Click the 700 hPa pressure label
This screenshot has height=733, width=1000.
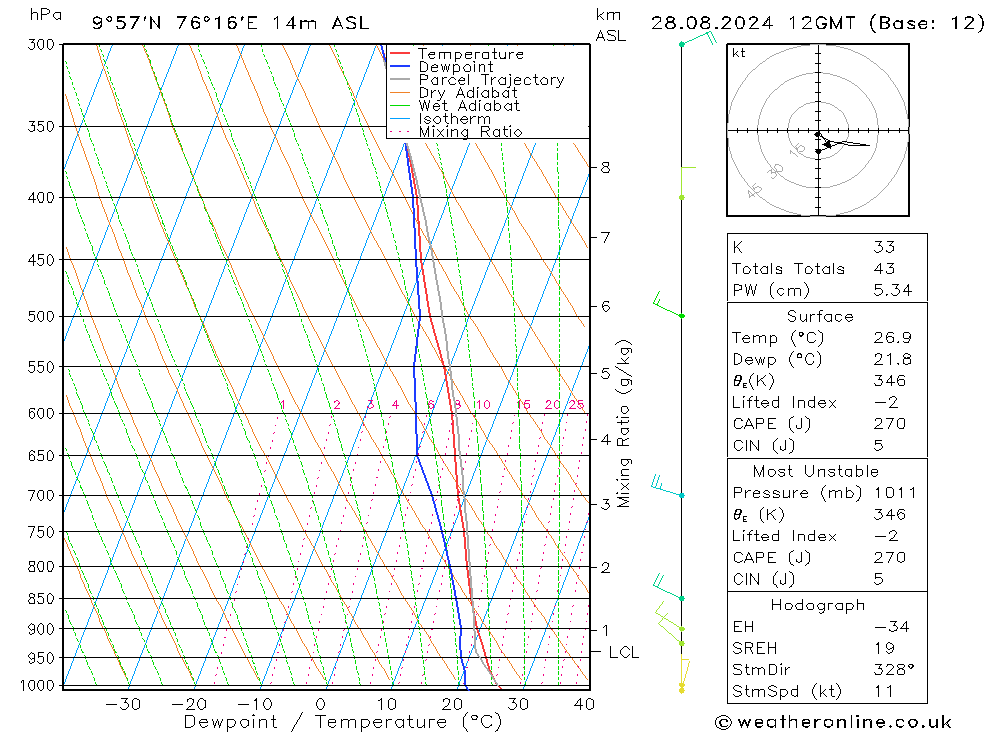coord(41,496)
